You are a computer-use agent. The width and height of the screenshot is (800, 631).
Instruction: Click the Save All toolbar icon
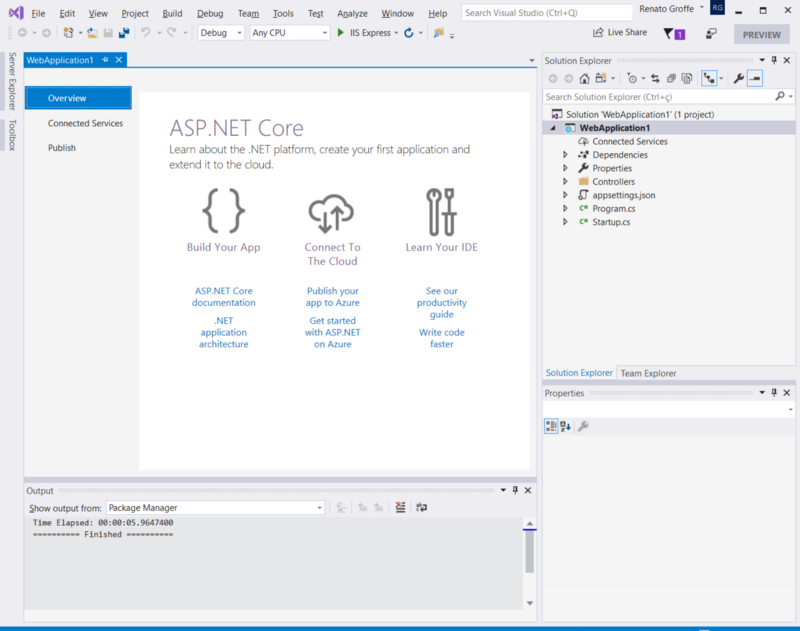tap(124, 33)
